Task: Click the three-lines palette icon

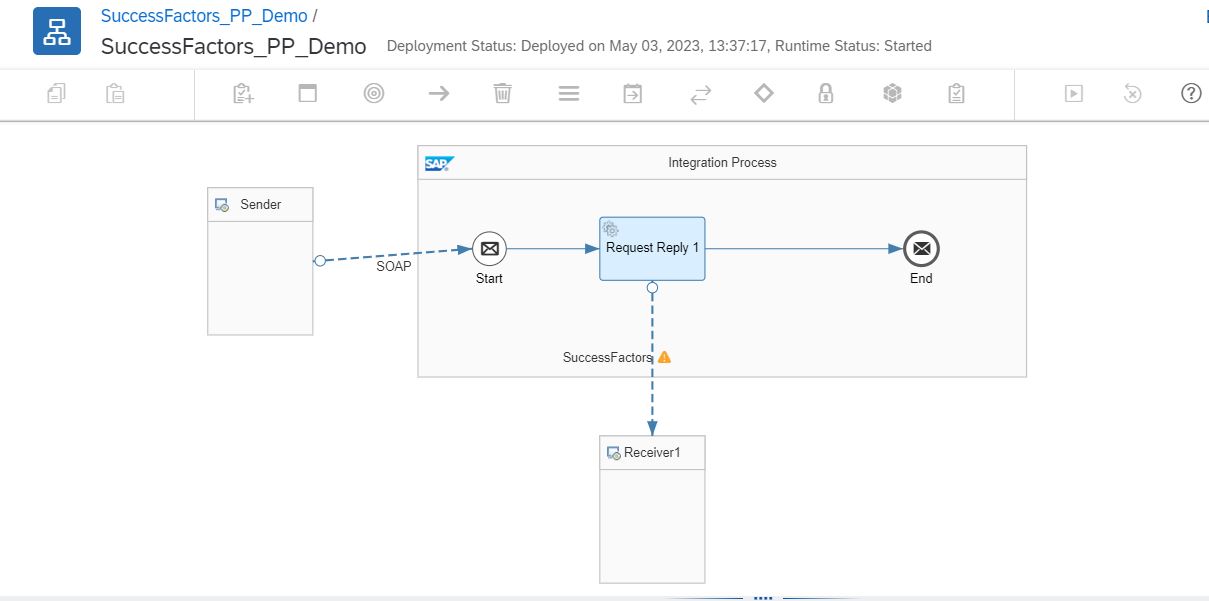Action: click(569, 94)
